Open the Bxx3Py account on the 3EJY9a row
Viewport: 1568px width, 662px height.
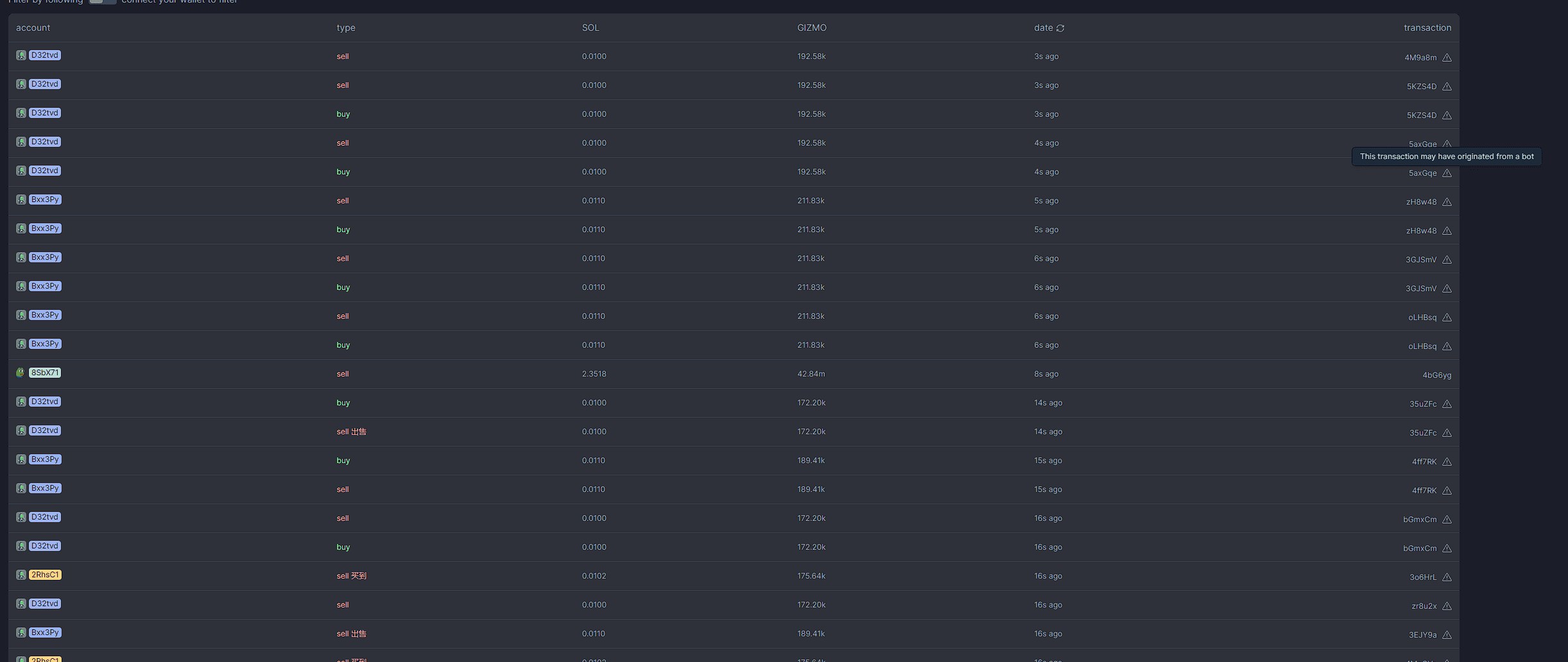pos(45,632)
